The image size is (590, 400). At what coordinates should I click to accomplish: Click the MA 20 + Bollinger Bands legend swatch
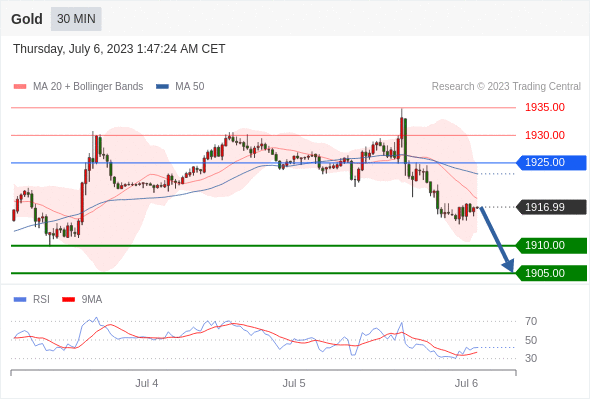20,87
